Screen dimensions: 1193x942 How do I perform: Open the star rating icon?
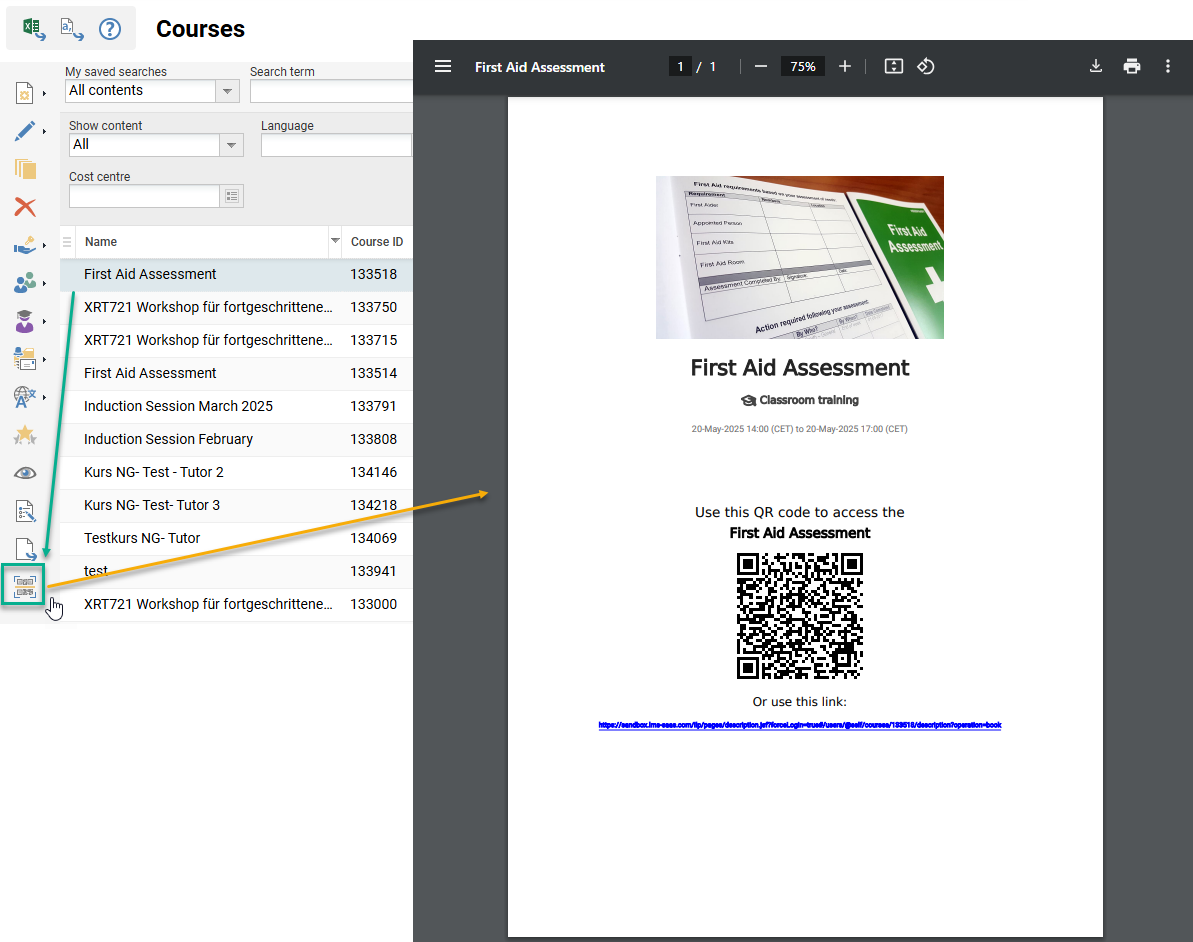[25, 433]
